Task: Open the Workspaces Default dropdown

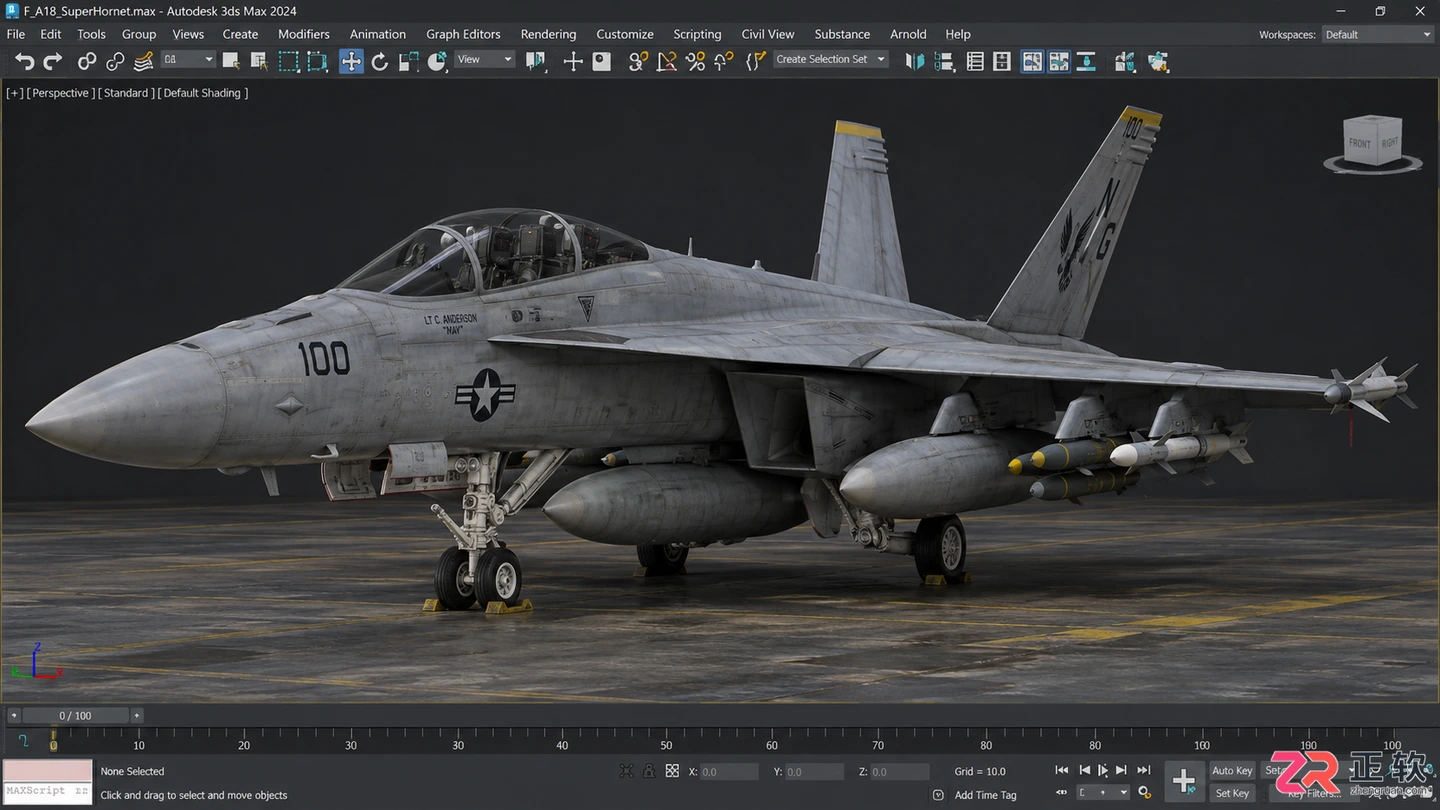Action: click(x=1378, y=35)
